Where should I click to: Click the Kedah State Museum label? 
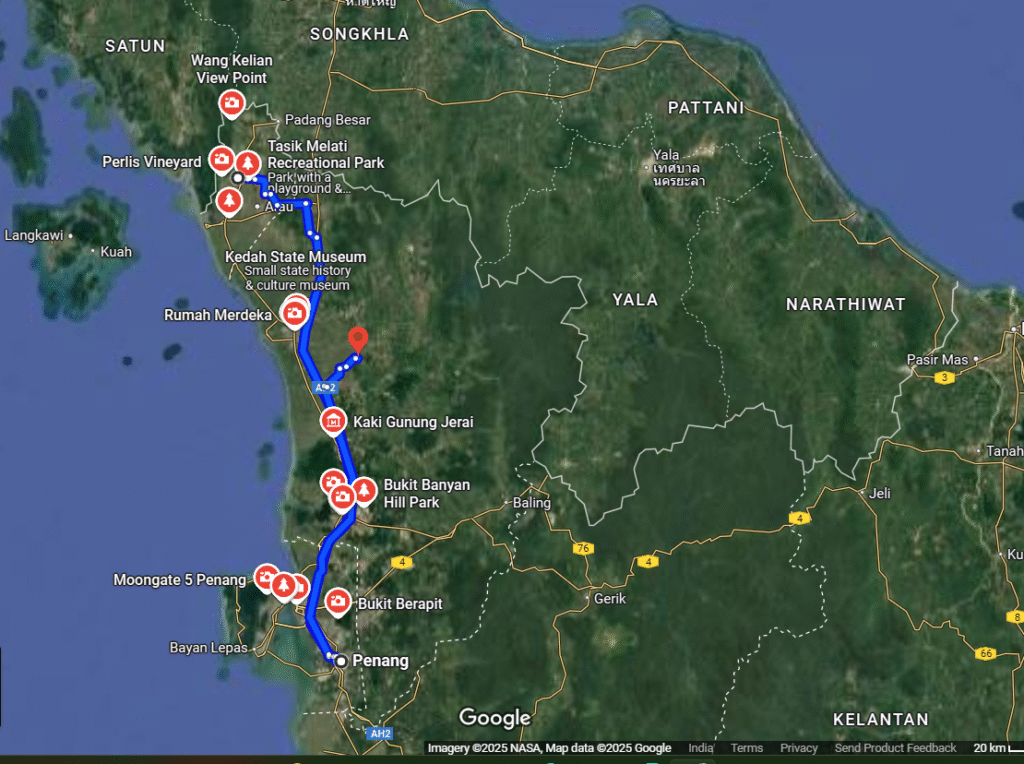click(296, 257)
